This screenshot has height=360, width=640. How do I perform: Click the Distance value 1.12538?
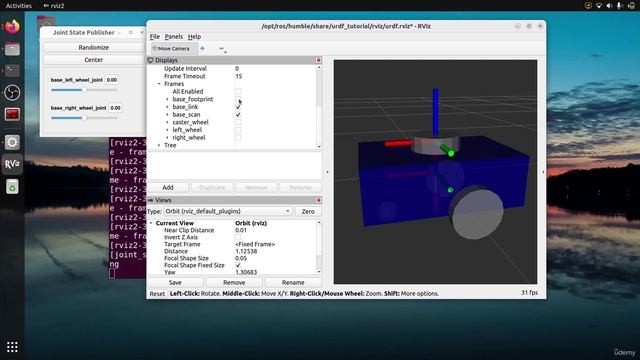[246, 251]
